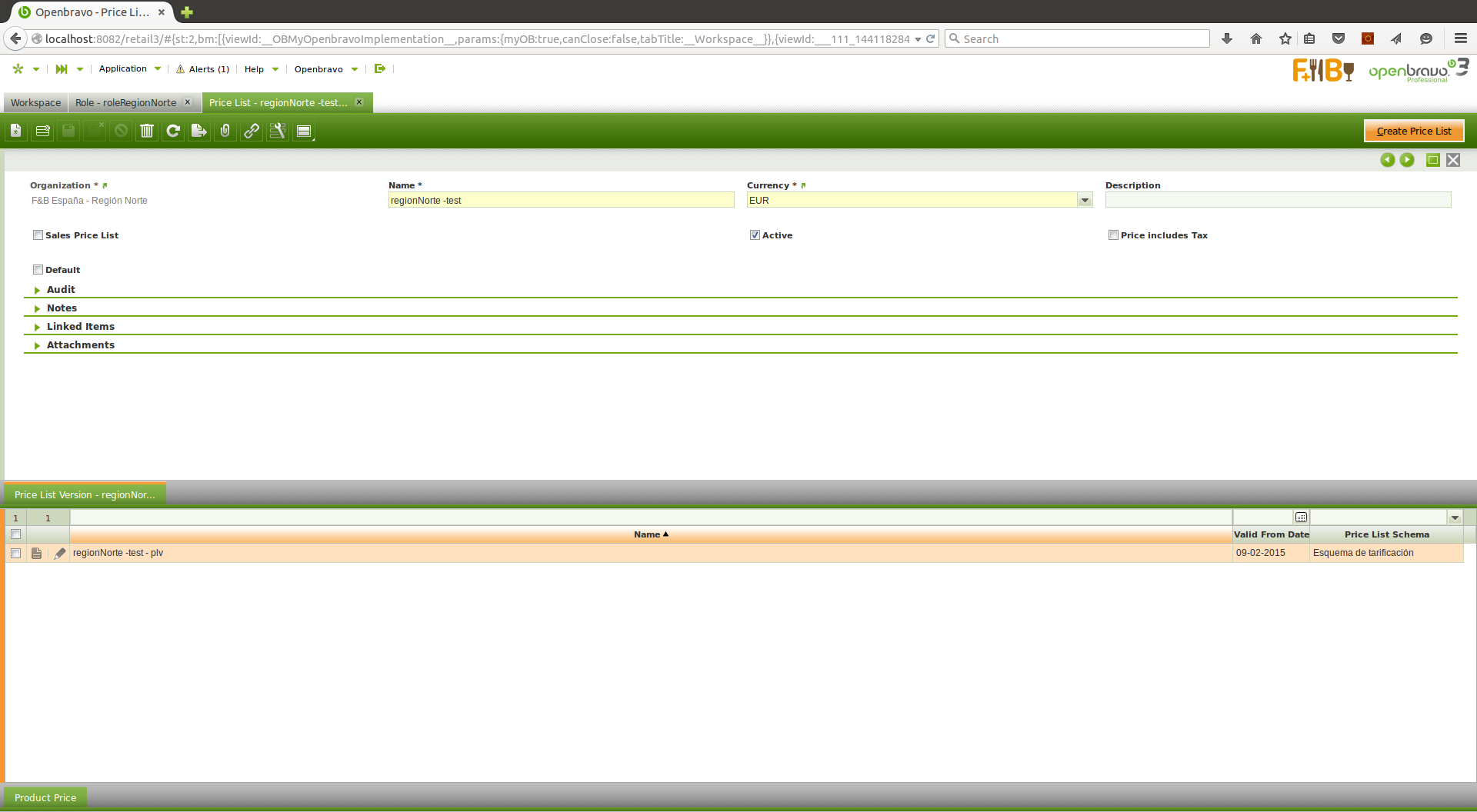Uncheck the Active checkbox
The width and height of the screenshot is (1477, 812).
pos(755,235)
